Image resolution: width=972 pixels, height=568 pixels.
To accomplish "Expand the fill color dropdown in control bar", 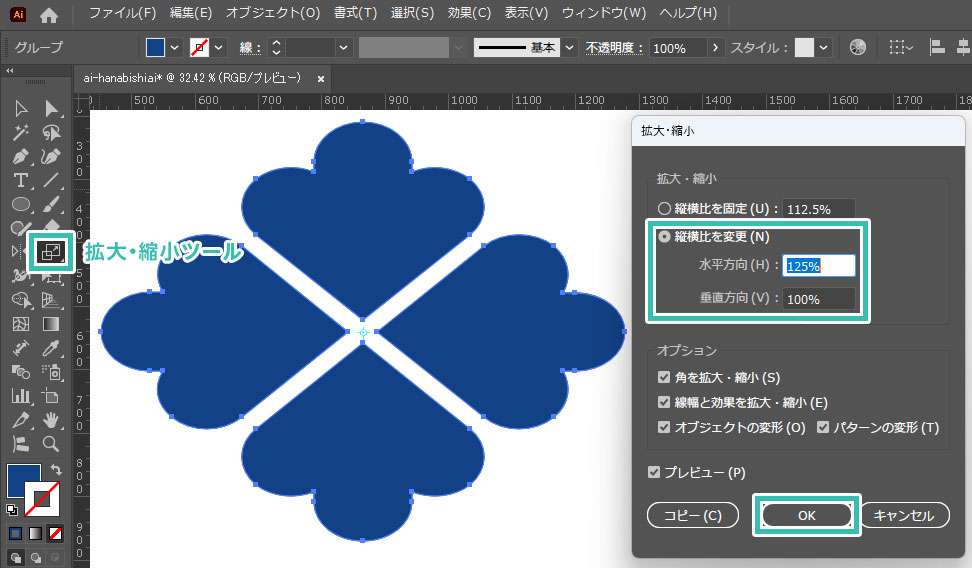I will tap(176, 48).
